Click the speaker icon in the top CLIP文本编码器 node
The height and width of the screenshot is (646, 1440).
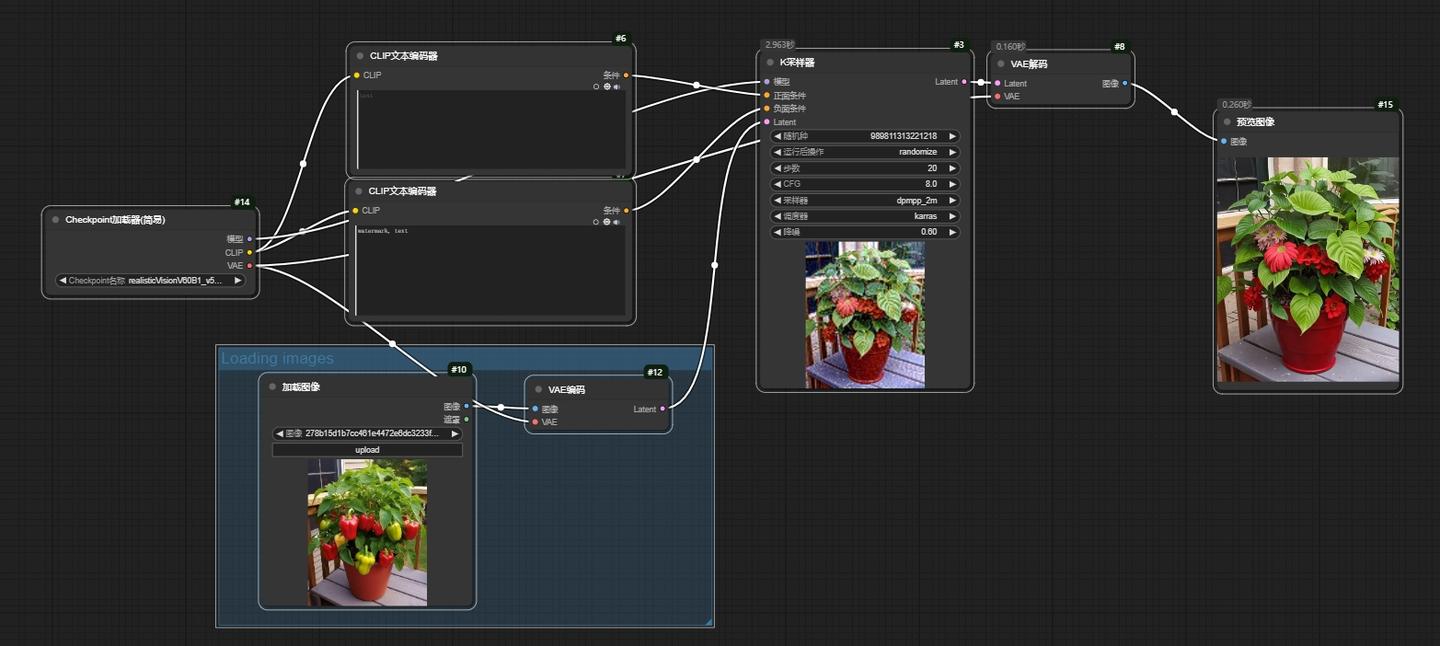pyautogui.click(x=617, y=87)
